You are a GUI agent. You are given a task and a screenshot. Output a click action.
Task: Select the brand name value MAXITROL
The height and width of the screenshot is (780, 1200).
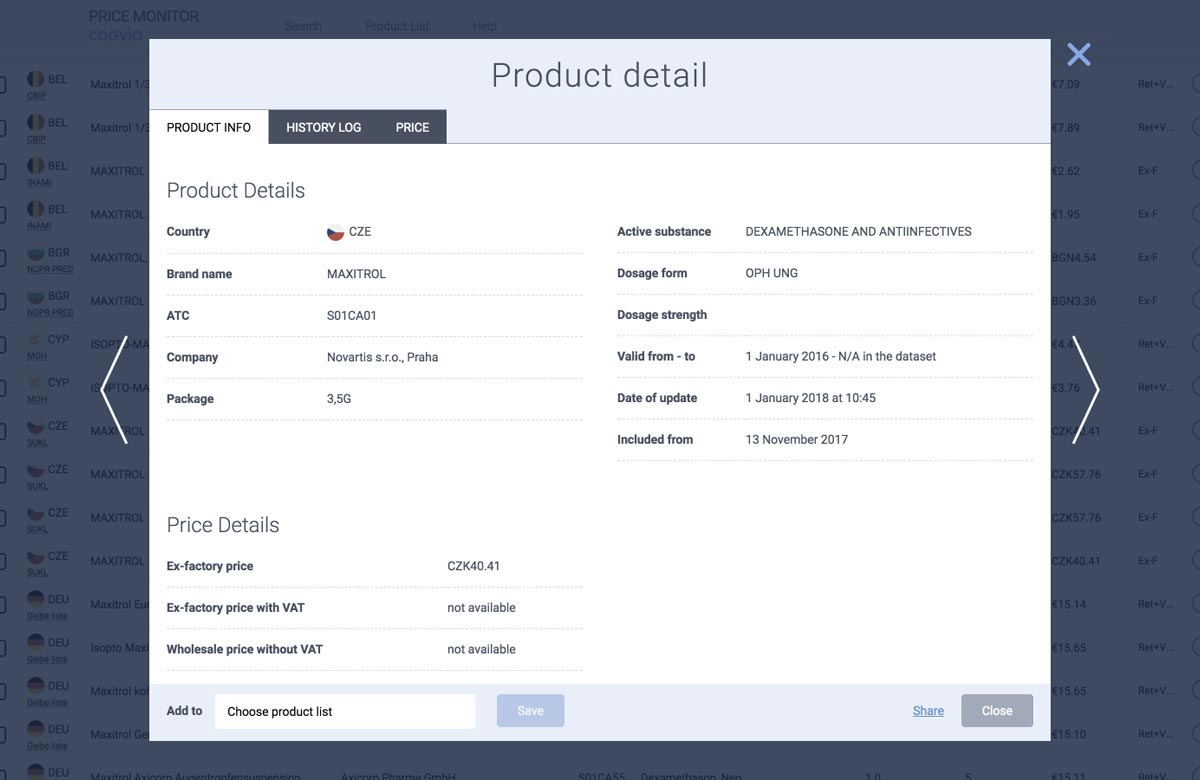[x=356, y=274]
